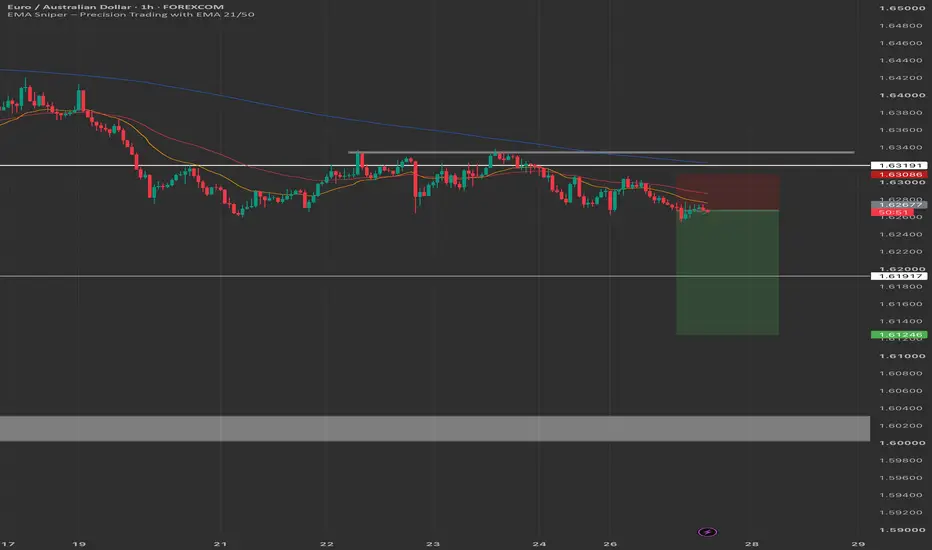
Task: Click the 1.61400 price axis label
Action: 902,321
